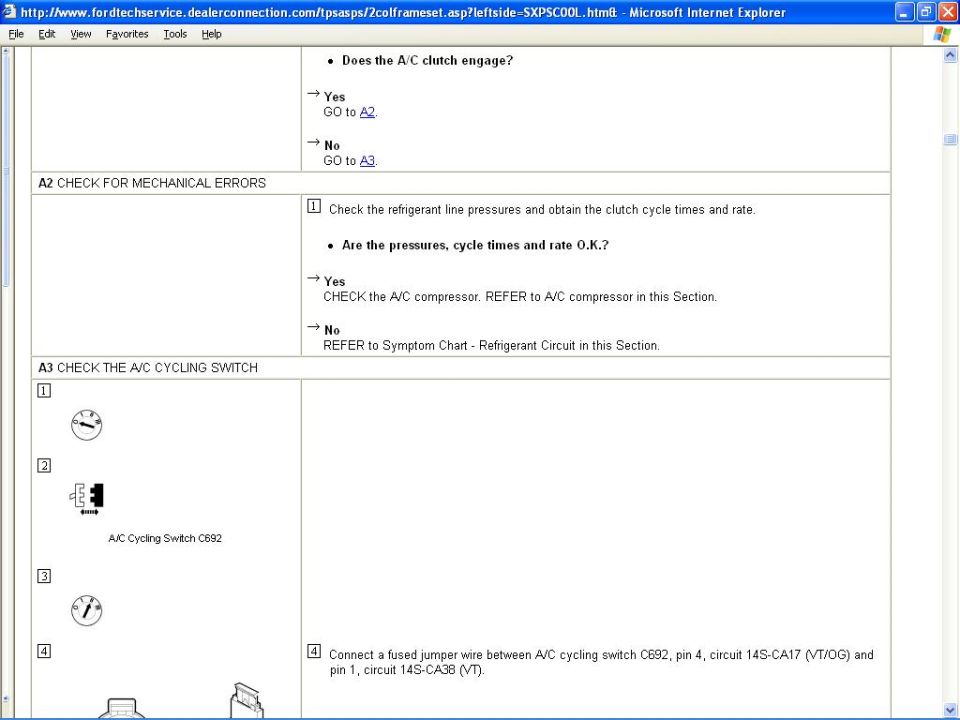Click heading 'A3 CHECK THE A/C CYCLING SWITCH'
This screenshot has height=720, width=960.
(x=148, y=367)
